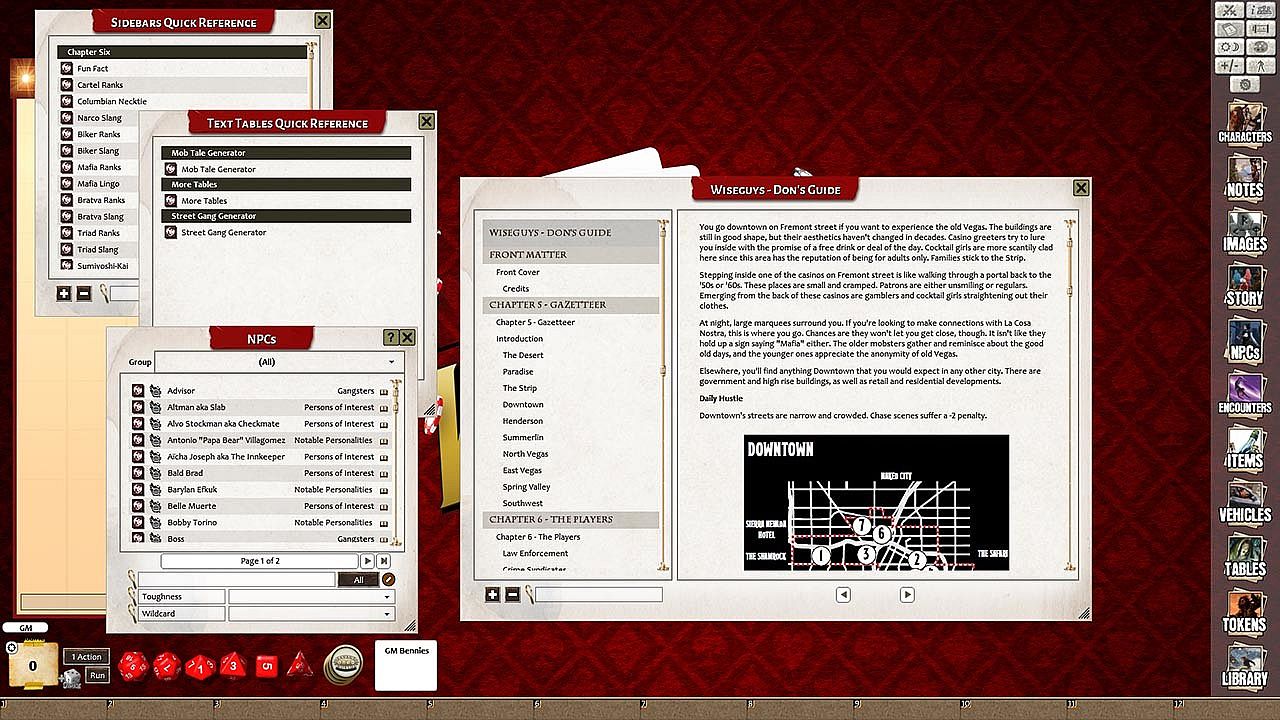Go to next NPC list page arrow
This screenshot has width=1280, height=720.
pos(367,562)
